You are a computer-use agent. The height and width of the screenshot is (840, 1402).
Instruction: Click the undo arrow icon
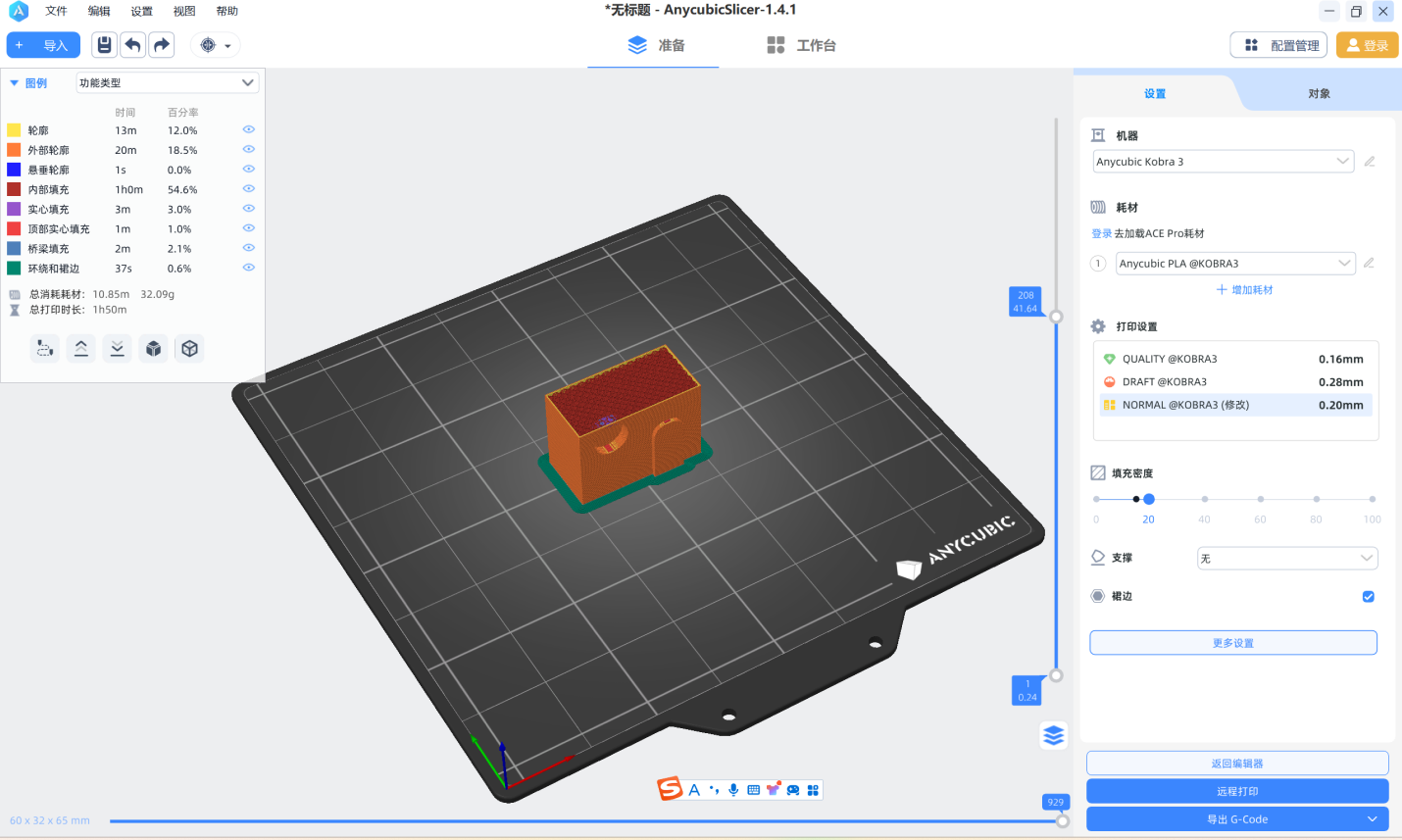click(133, 45)
